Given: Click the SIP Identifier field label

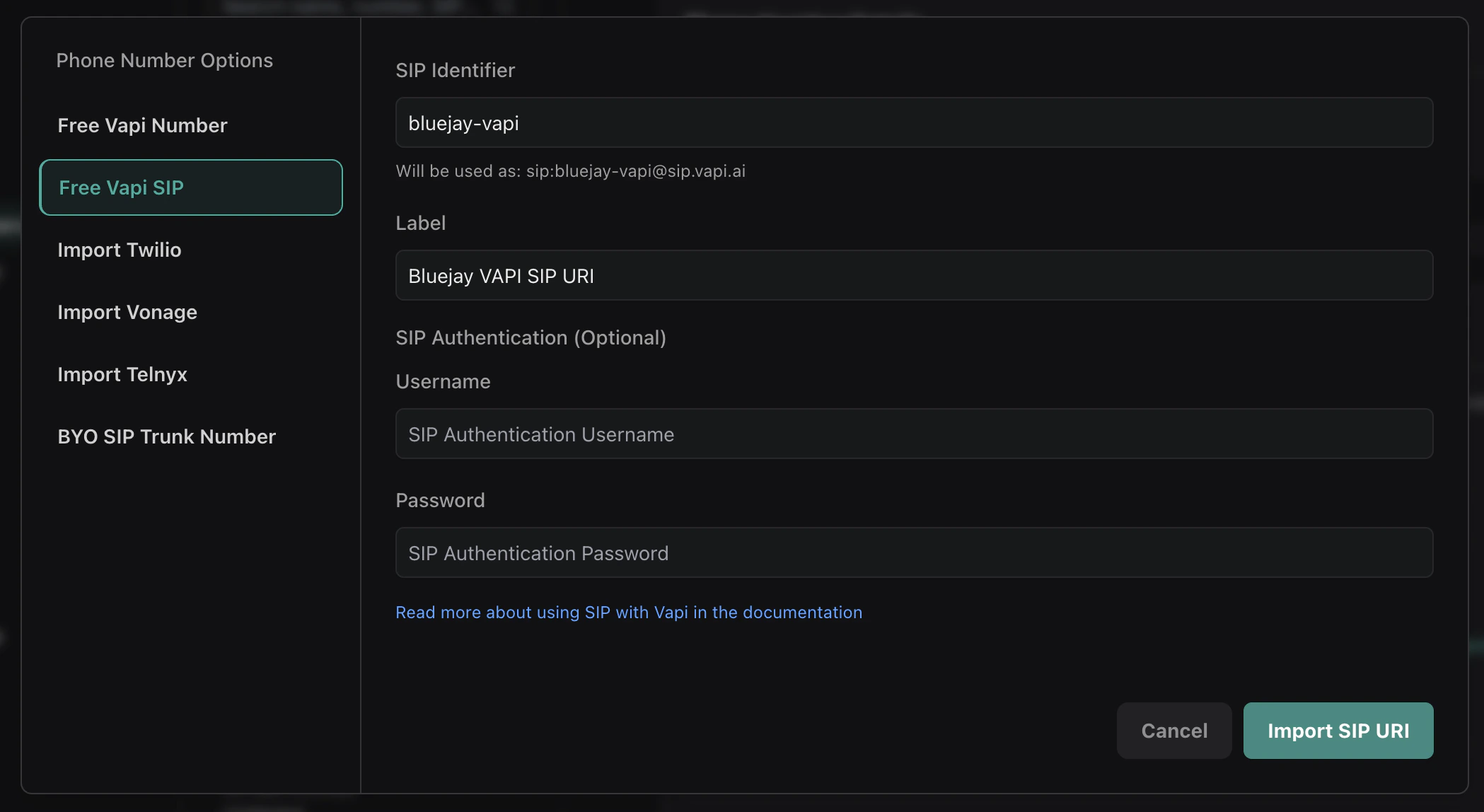Looking at the screenshot, I should click(455, 70).
